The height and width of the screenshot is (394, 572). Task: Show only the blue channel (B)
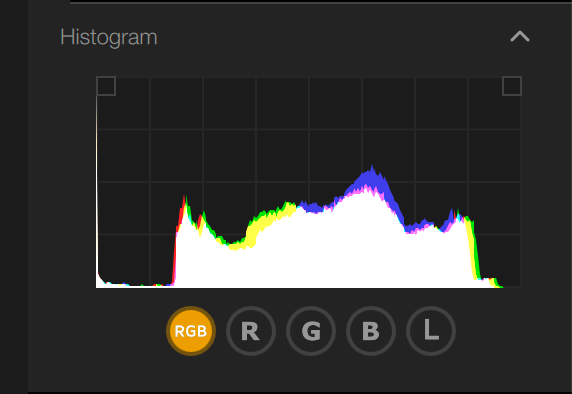(371, 331)
